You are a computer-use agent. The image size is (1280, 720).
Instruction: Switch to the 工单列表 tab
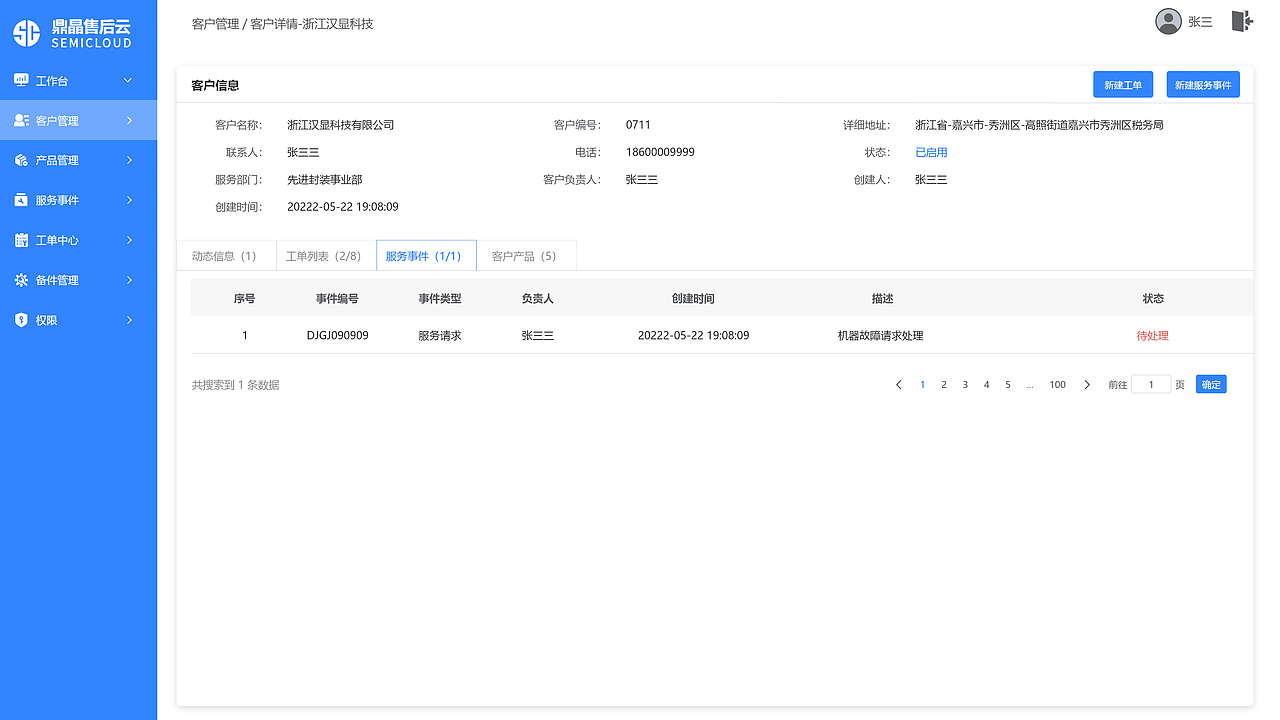324,255
